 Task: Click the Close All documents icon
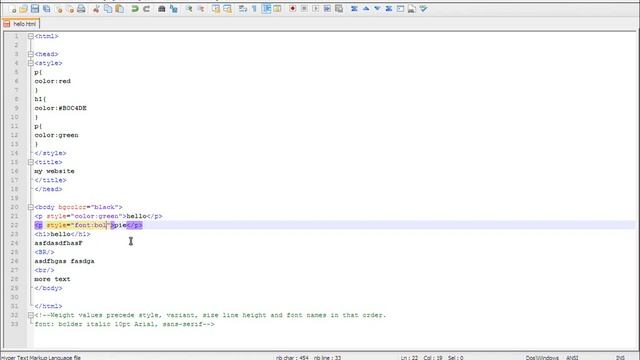click(70, 9)
